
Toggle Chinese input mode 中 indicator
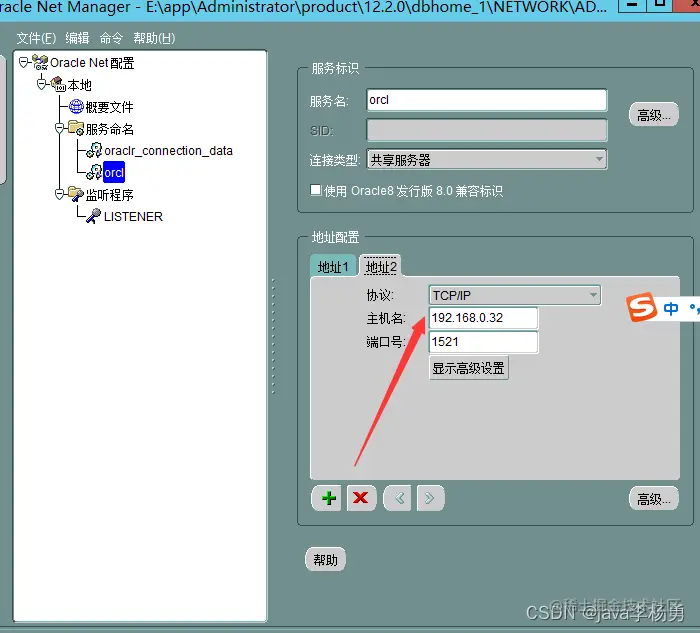click(x=671, y=308)
